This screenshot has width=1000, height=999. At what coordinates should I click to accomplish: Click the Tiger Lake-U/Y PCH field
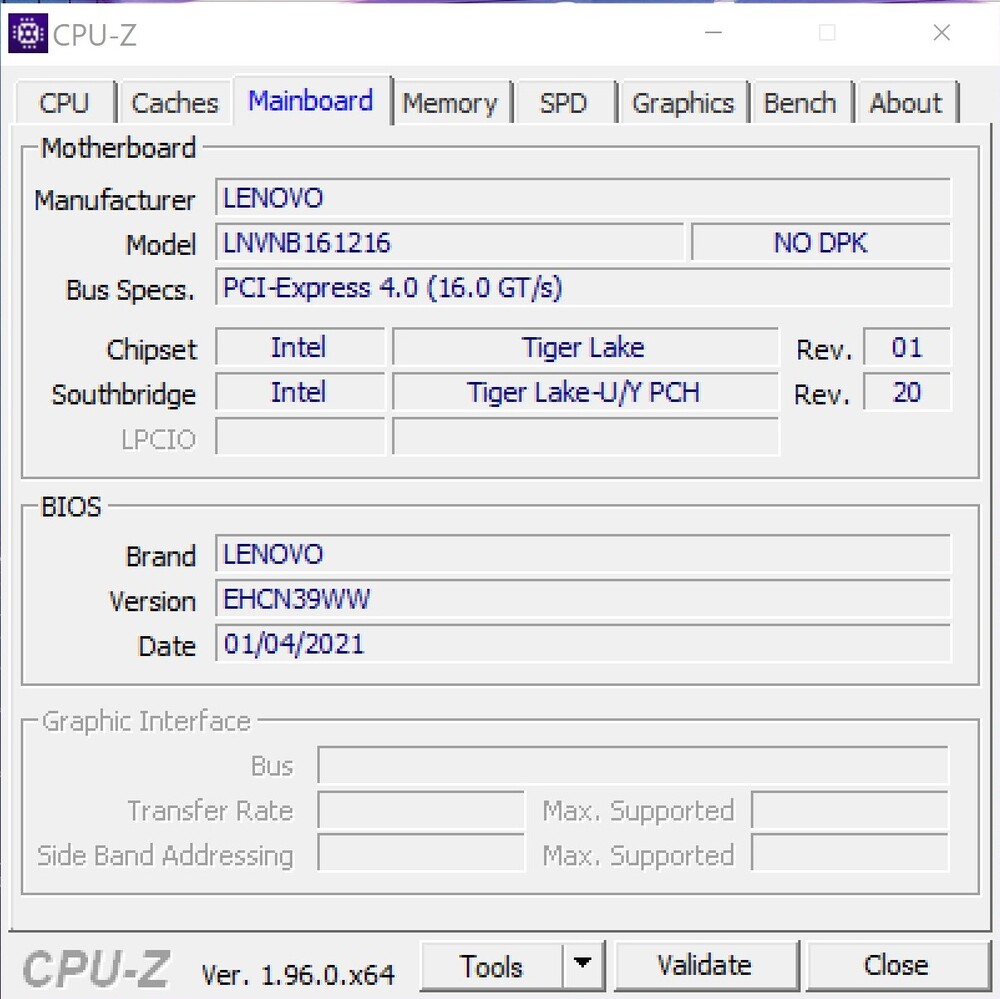tap(585, 392)
